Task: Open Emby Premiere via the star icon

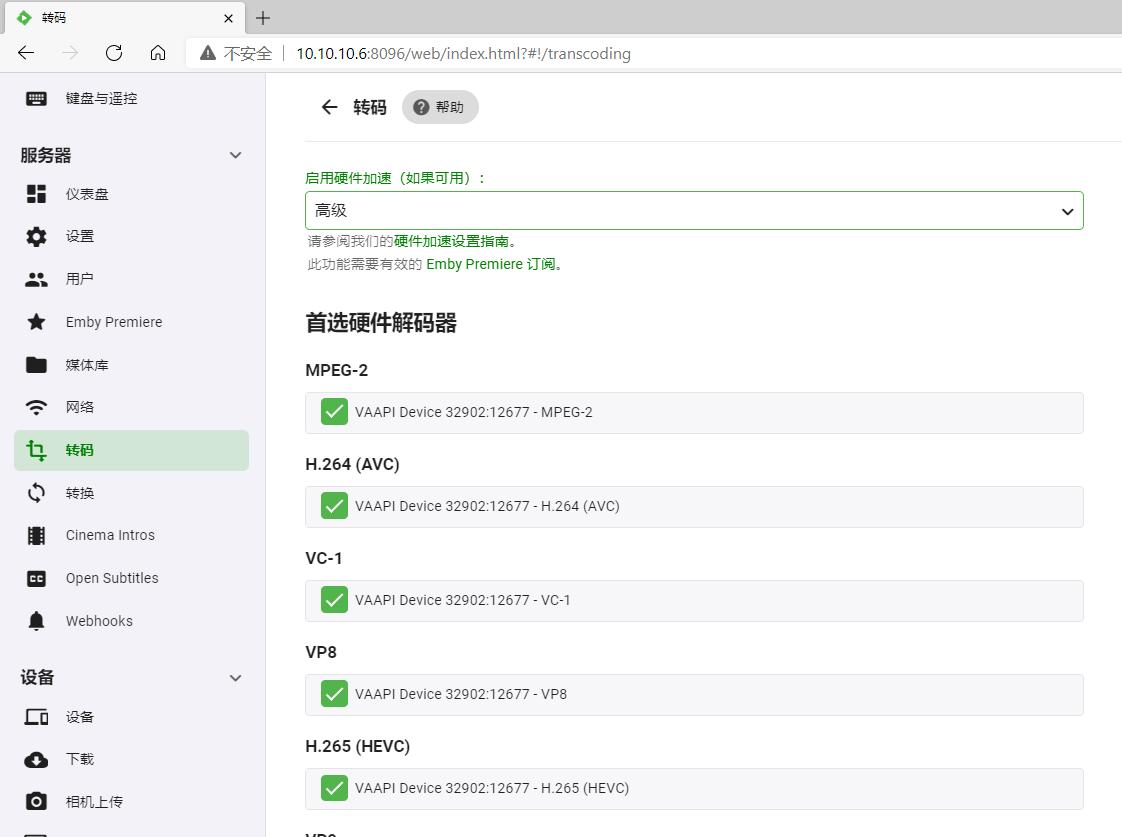Action: click(x=113, y=321)
